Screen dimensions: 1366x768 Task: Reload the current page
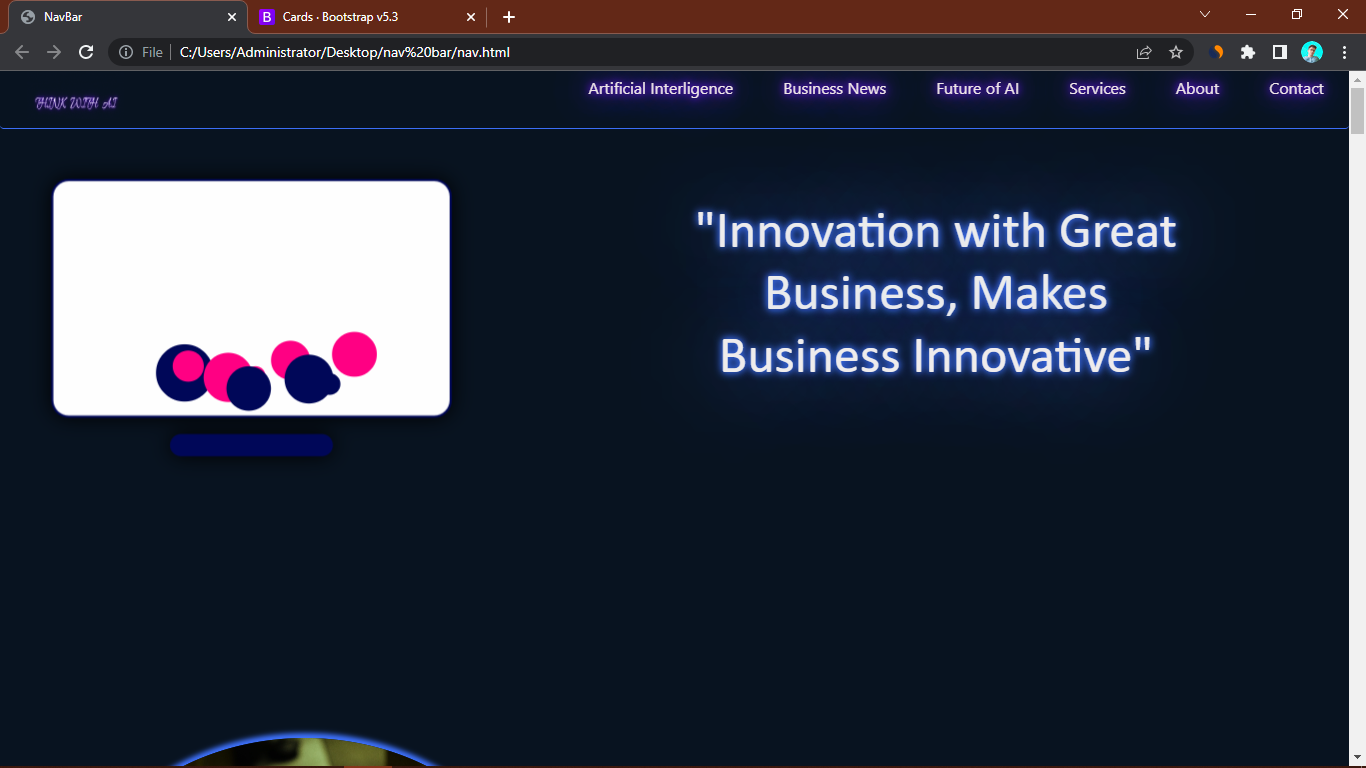(x=86, y=52)
